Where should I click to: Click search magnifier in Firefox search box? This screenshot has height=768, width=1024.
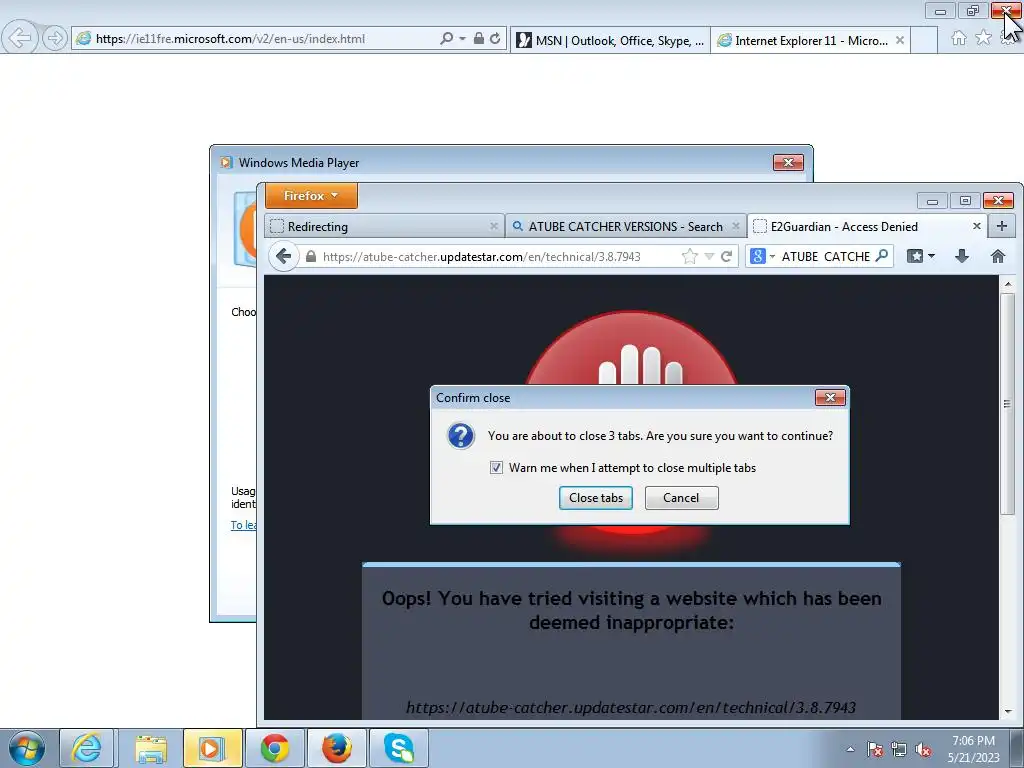click(882, 256)
